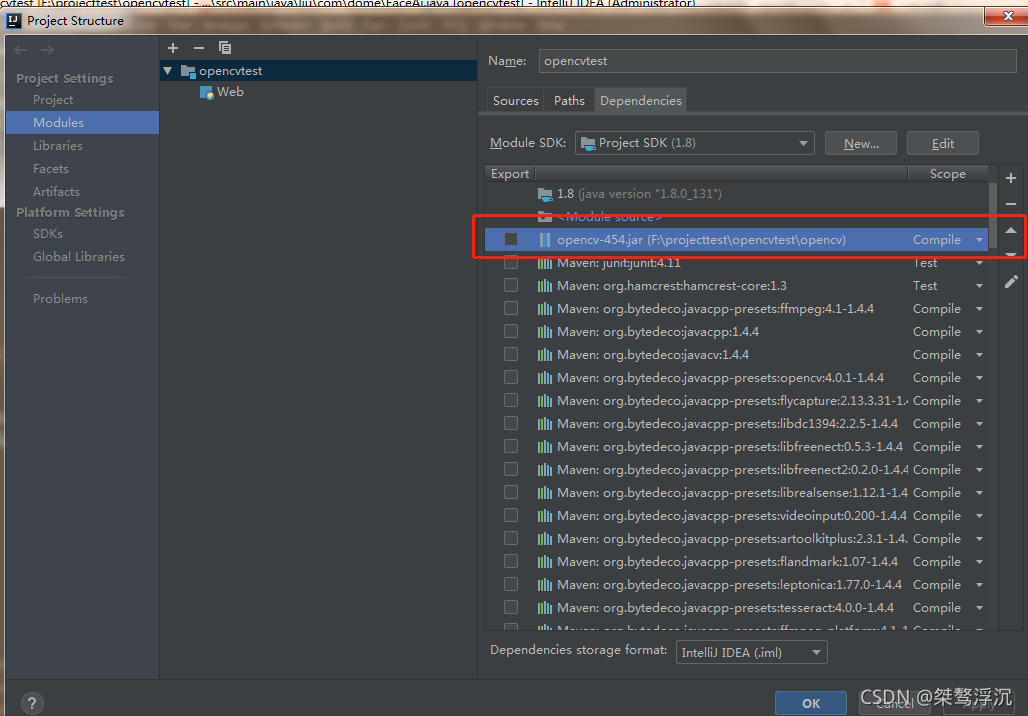Switch to the Paths tab

click(x=569, y=100)
